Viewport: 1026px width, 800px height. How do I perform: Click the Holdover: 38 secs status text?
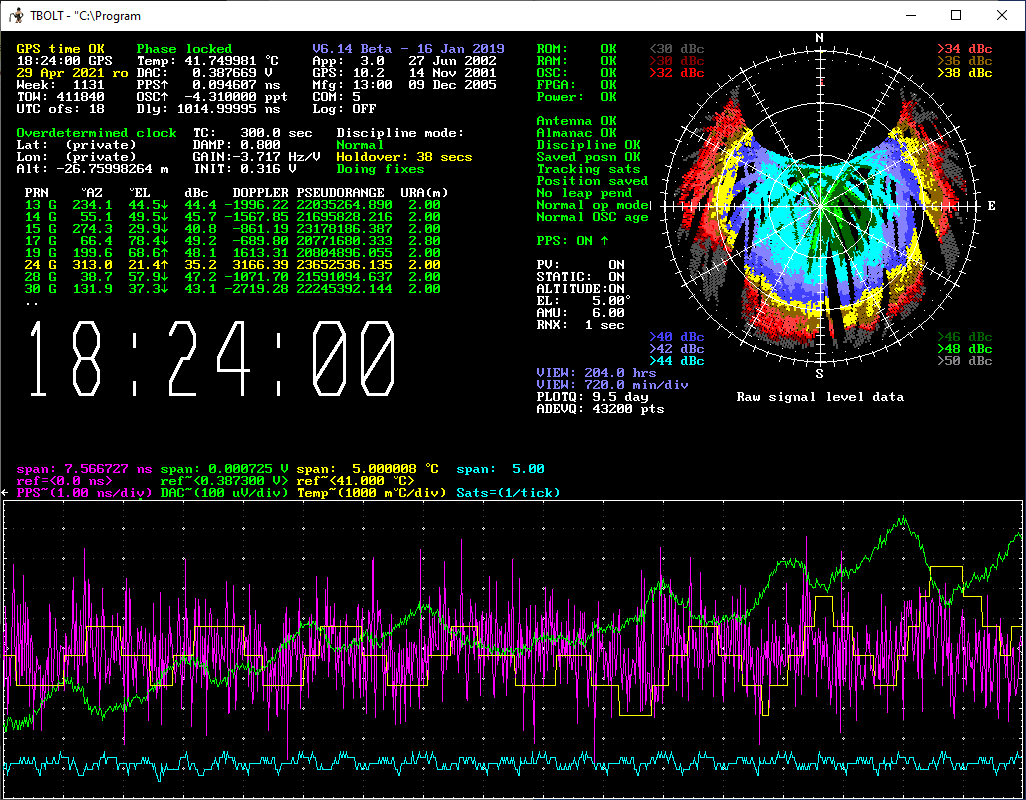(404, 157)
